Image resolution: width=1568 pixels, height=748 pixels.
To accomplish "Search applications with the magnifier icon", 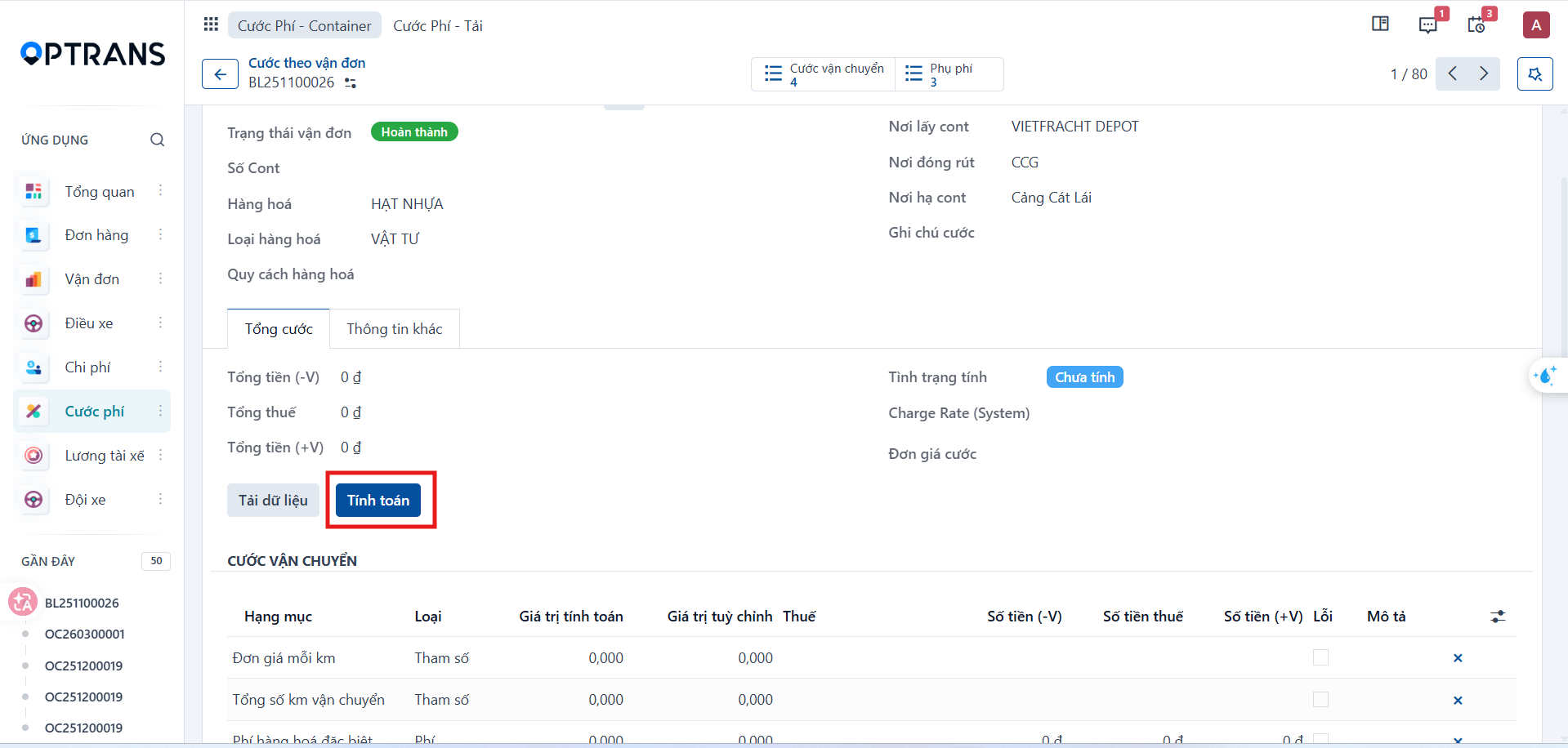I will click(x=157, y=140).
